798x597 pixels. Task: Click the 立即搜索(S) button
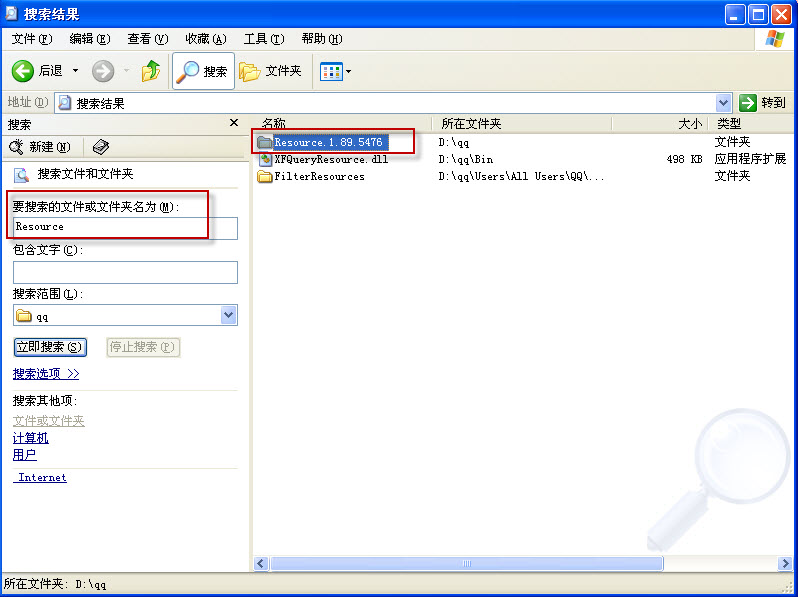pos(50,347)
